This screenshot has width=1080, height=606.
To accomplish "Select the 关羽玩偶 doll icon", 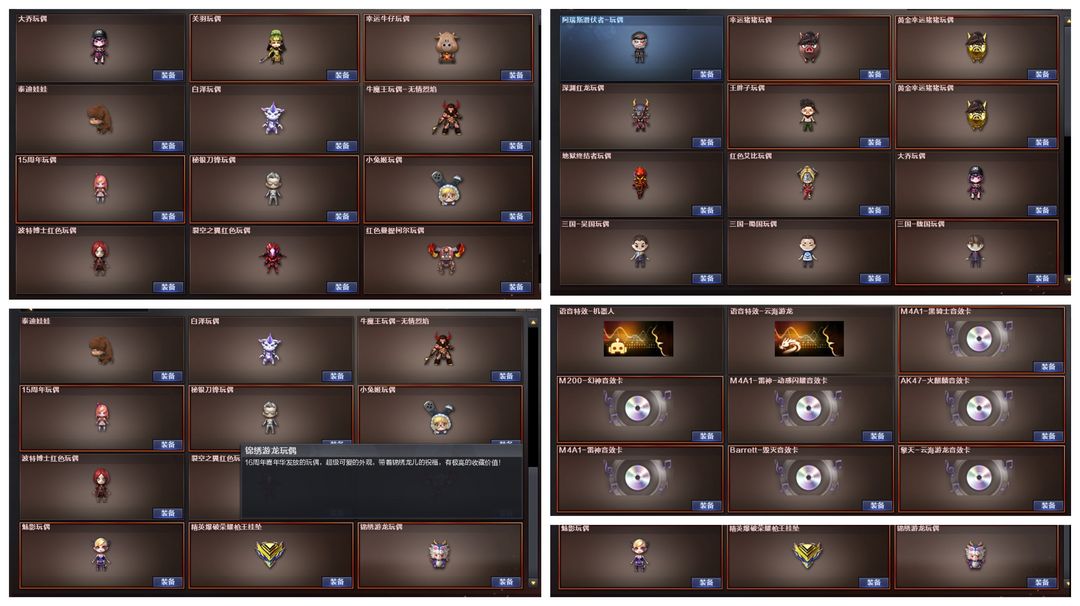I will point(275,47).
